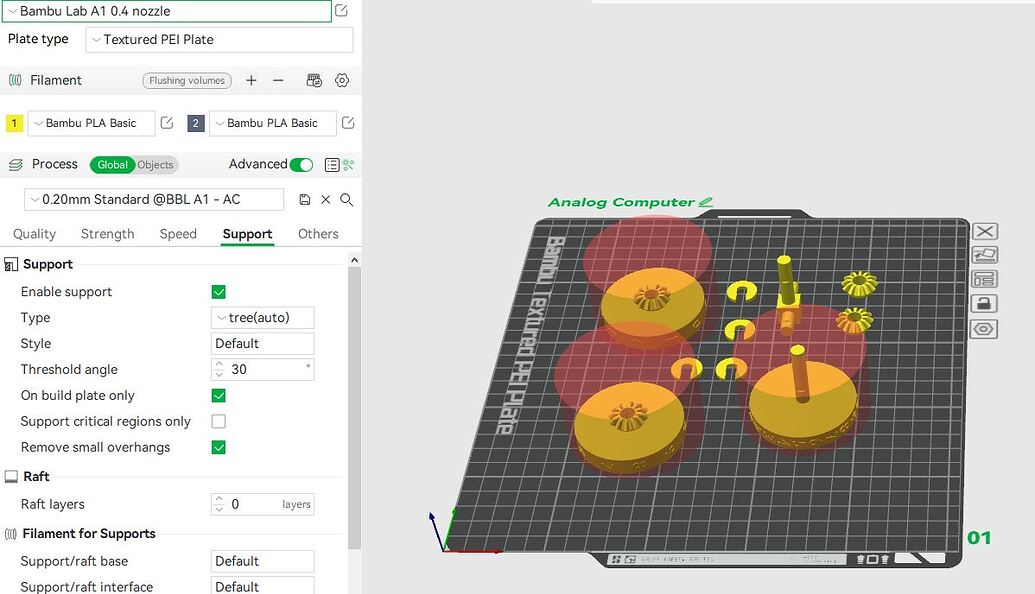
Task: Increase Raft layers with up arrow
Action: 219,499
